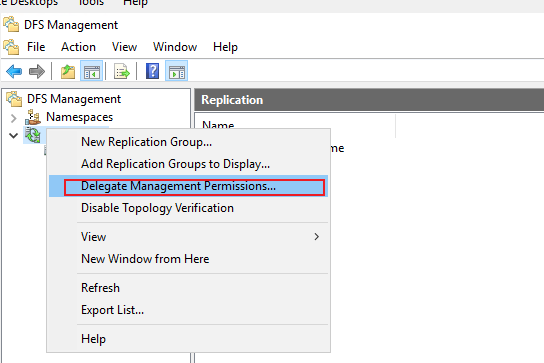Click the menu bar DFS system icon
The height and width of the screenshot is (363, 544).
[x=11, y=47]
